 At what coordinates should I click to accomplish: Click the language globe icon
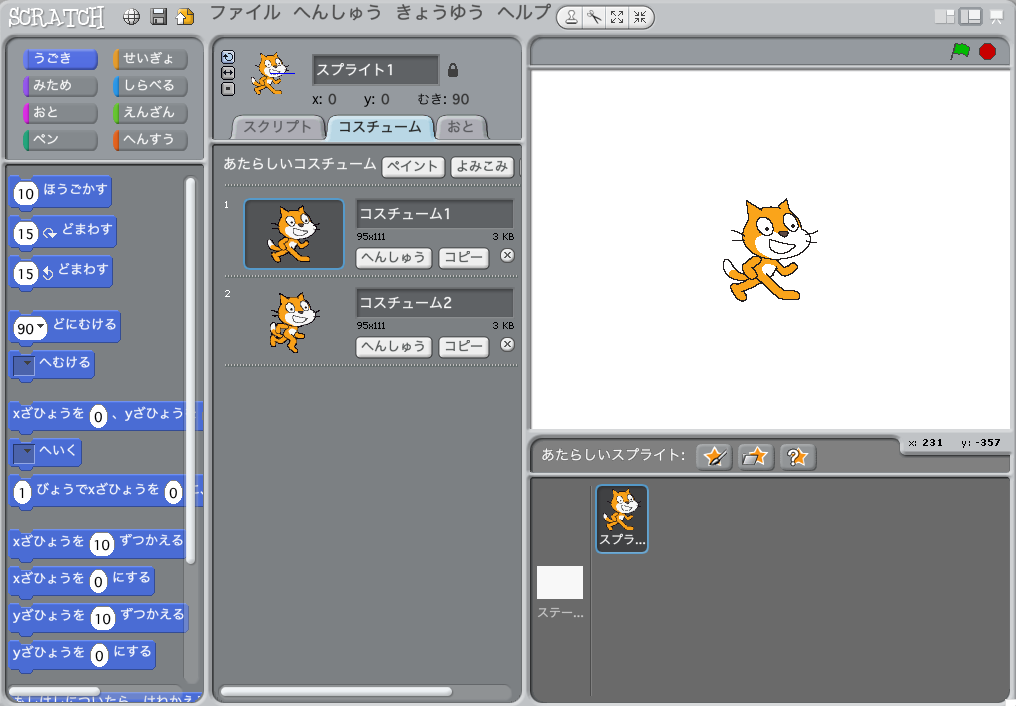(132, 17)
